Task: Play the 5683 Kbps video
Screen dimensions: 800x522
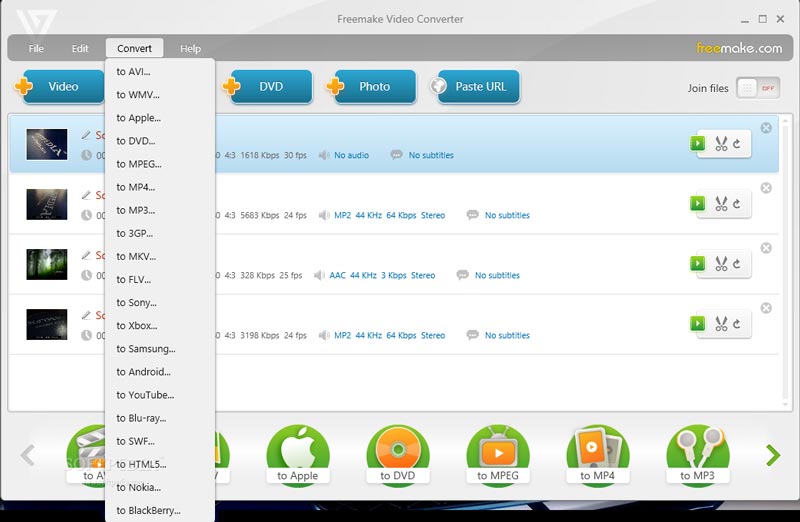Action: coord(697,204)
